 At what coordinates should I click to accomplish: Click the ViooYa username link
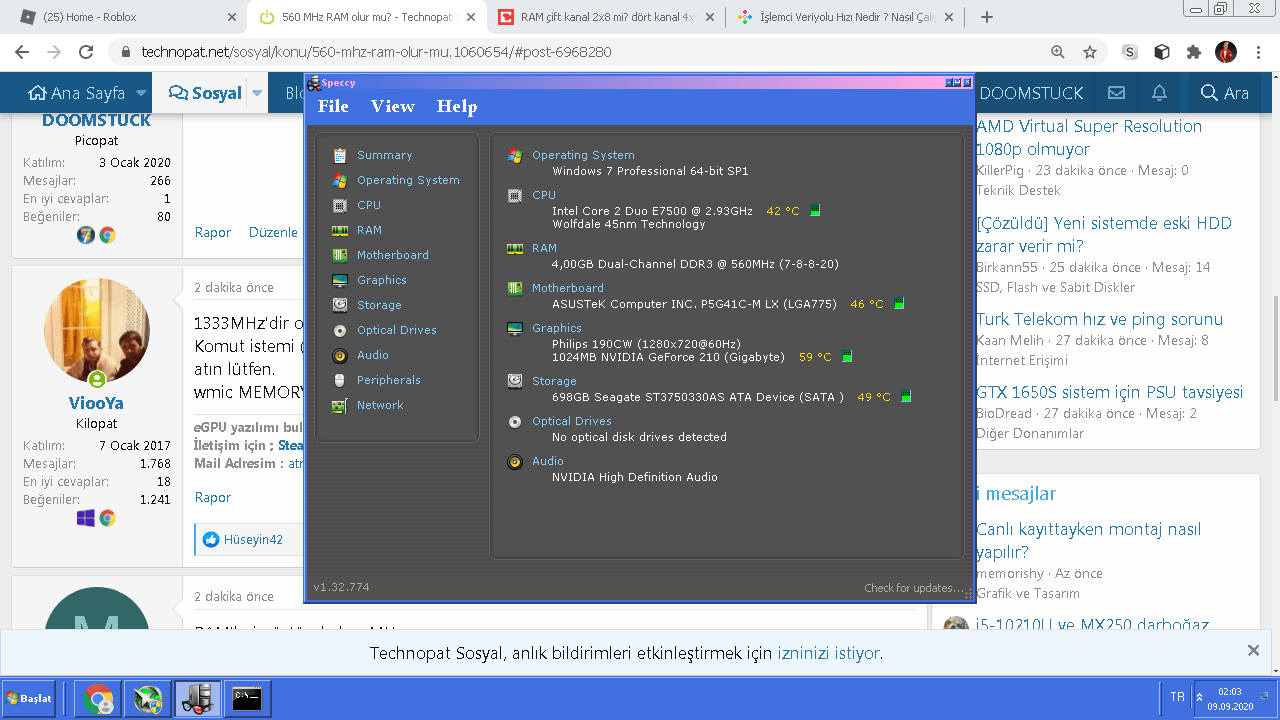click(x=97, y=404)
